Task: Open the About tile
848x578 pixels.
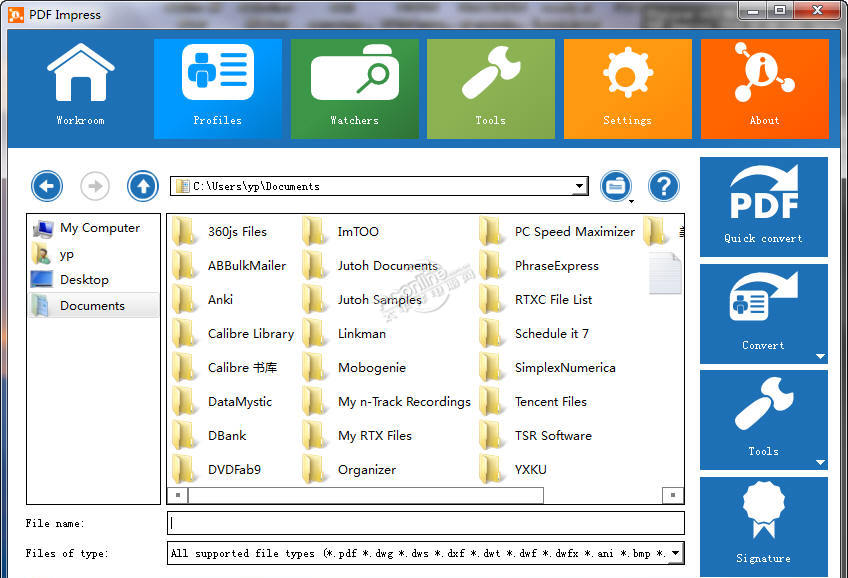Action: (764, 88)
